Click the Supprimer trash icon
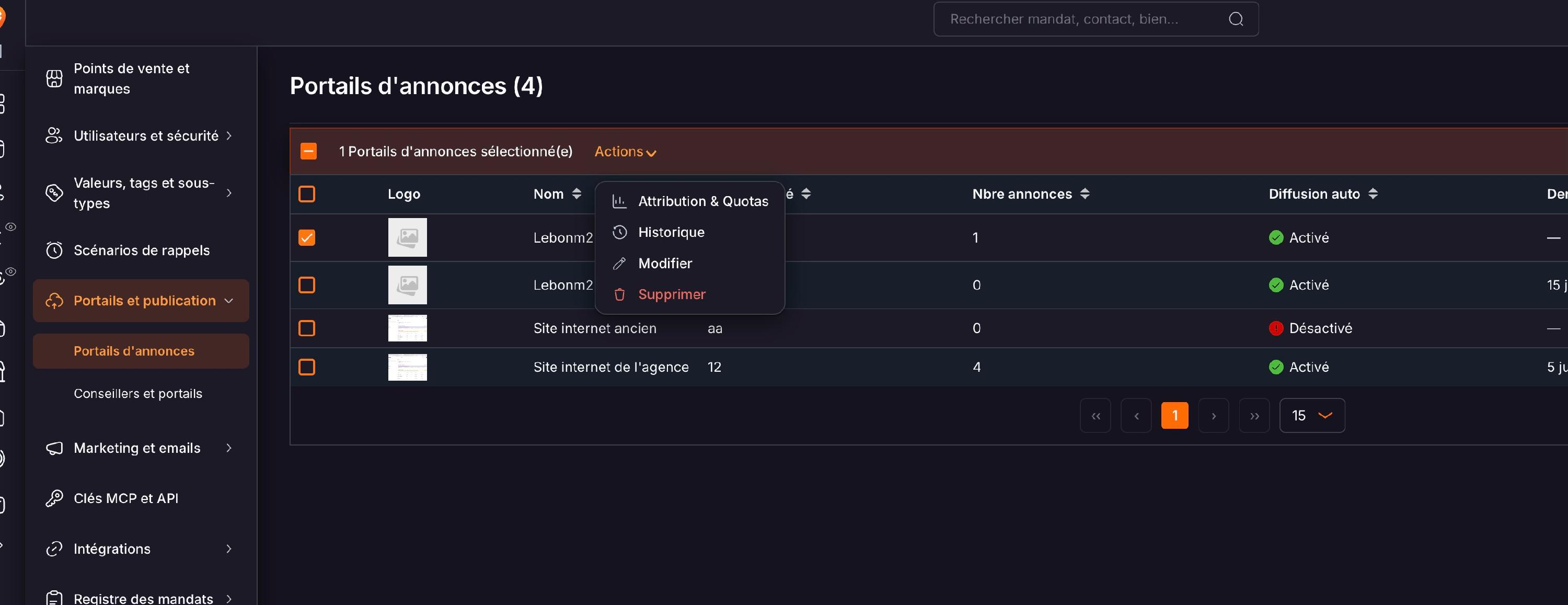The image size is (1568, 605). click(x=620, y=294)
